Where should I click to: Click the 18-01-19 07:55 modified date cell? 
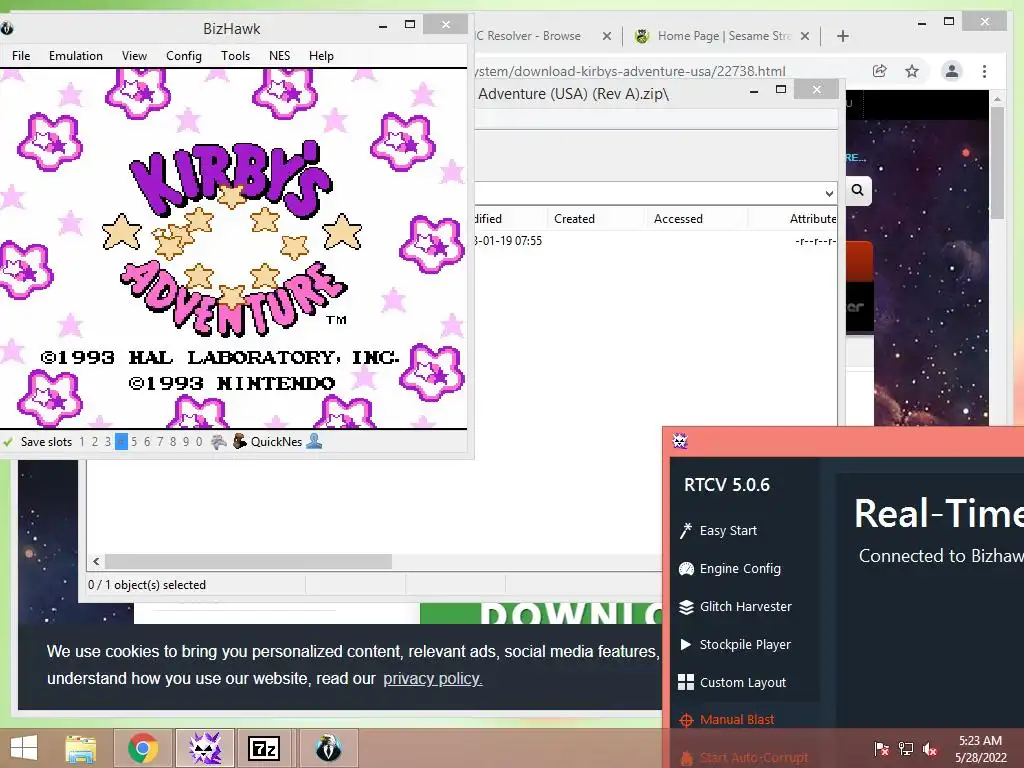508,240
